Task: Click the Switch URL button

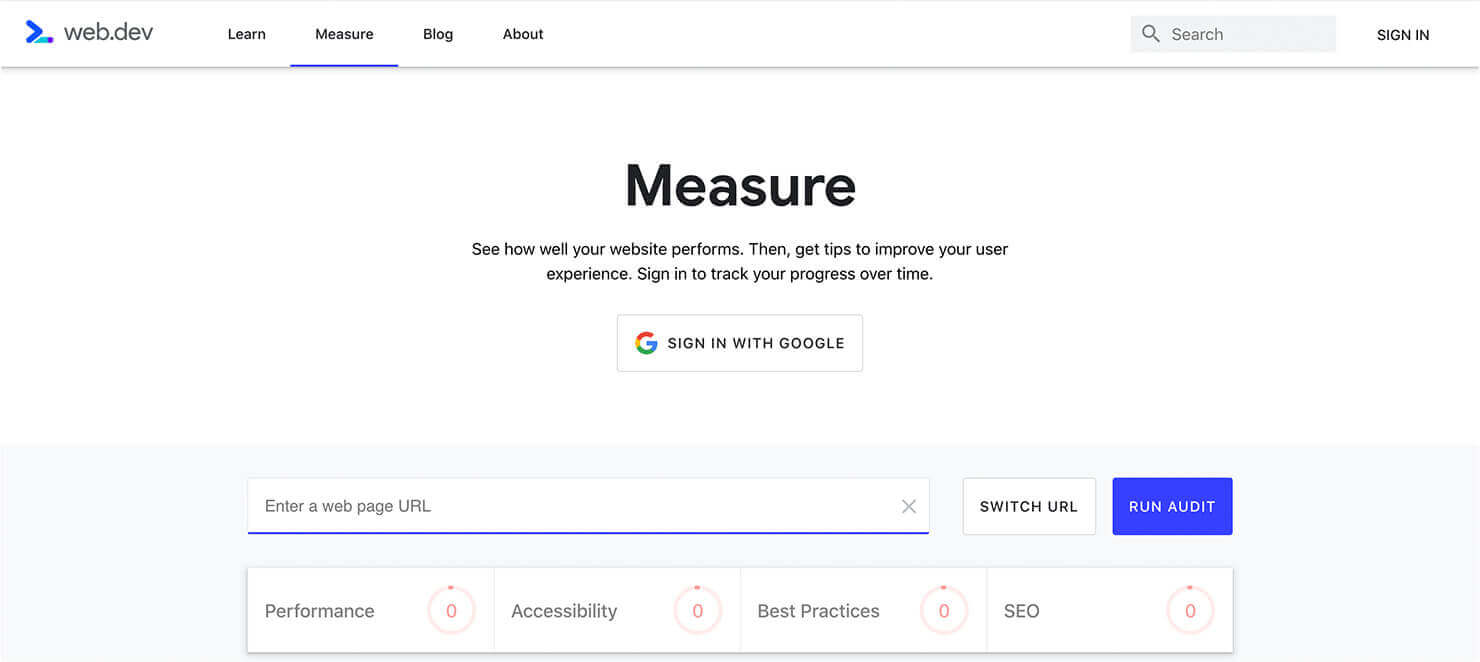Action: 1029,506
